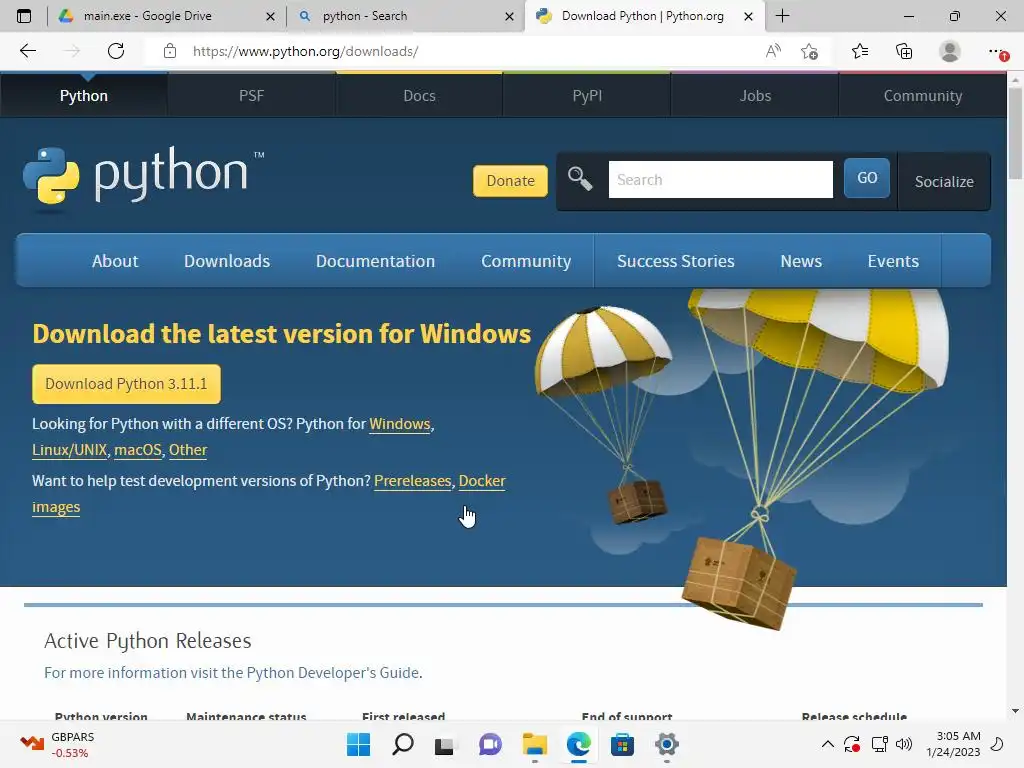Close the Download Python tab
Image resolution: width=1024 pixels, height=768 pixels.
click(748, 16)
